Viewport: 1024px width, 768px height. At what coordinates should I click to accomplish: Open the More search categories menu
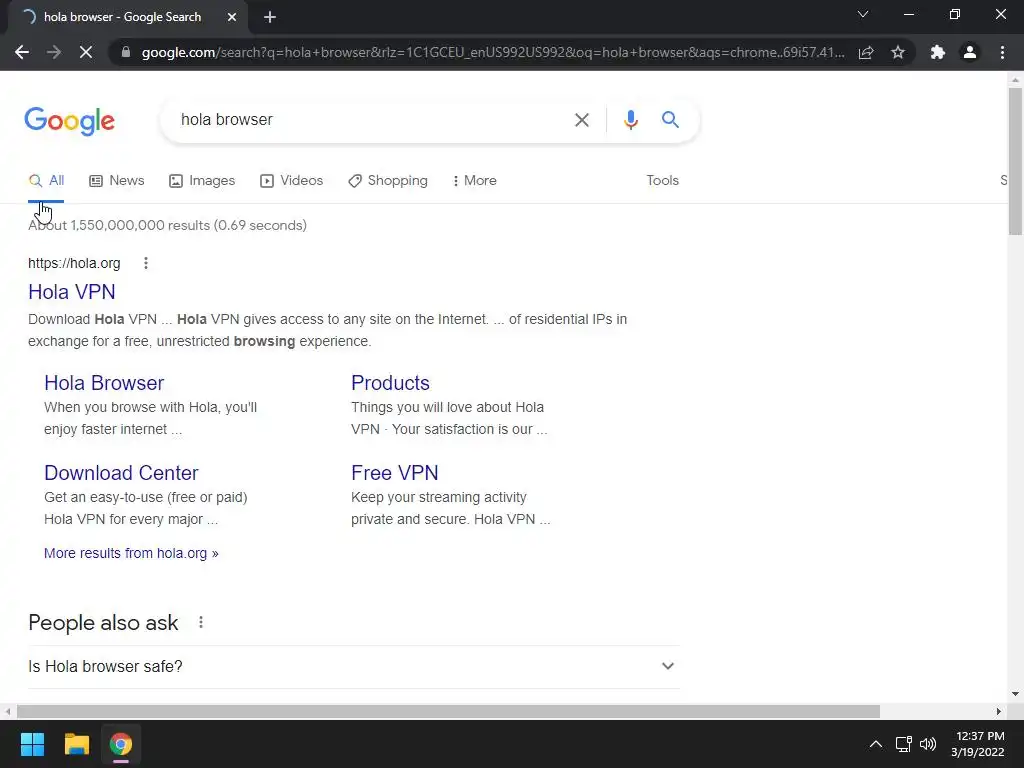(475, 181)
